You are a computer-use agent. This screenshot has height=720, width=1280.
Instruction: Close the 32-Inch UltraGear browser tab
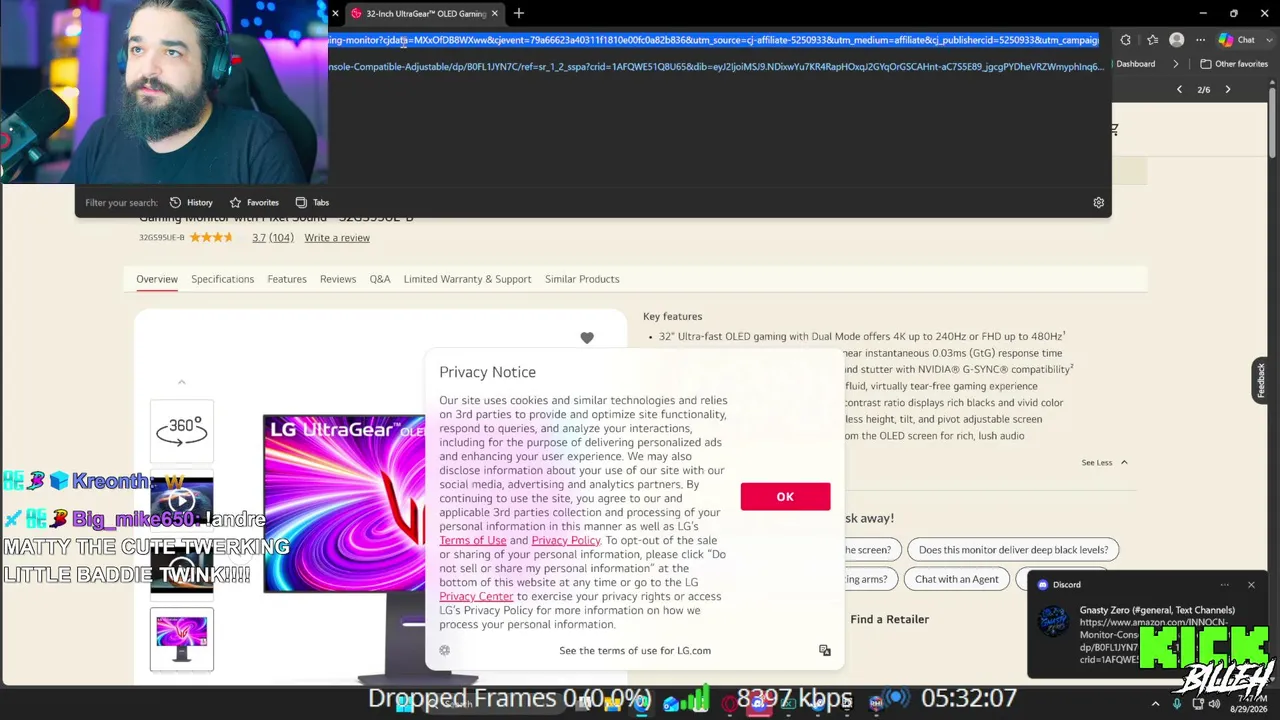point(494,14)
